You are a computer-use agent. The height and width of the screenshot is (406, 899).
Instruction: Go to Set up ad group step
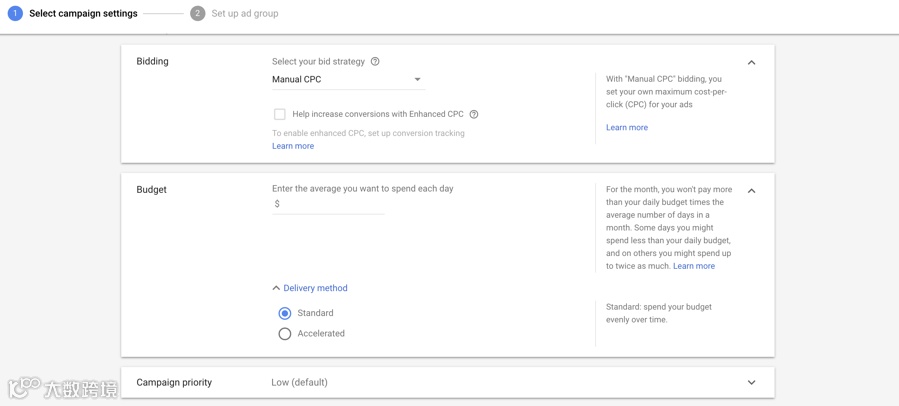(x=245, y=14)
